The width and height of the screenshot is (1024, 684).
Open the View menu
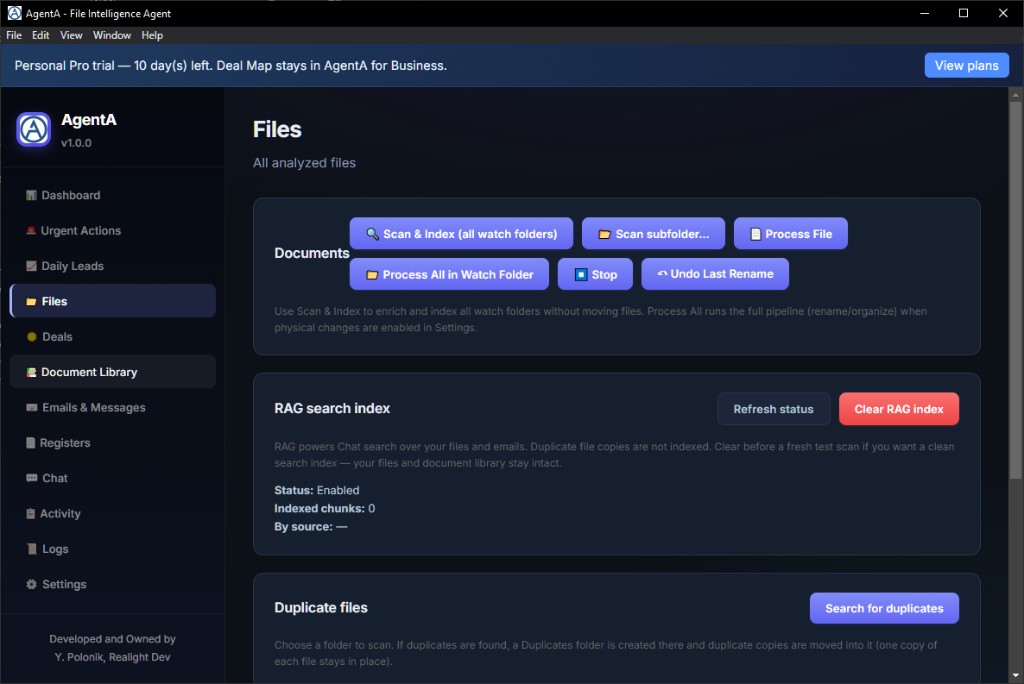[71, 35]
